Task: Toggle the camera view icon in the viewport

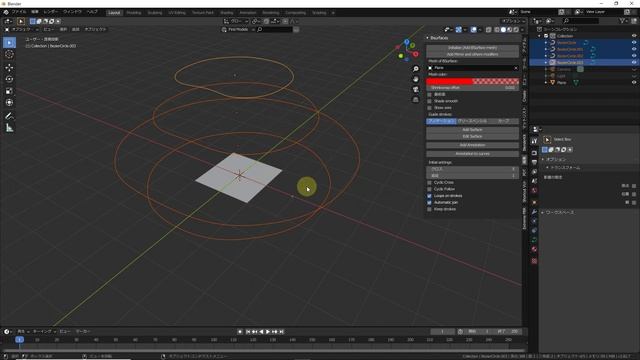Action: tap(416, 89)
